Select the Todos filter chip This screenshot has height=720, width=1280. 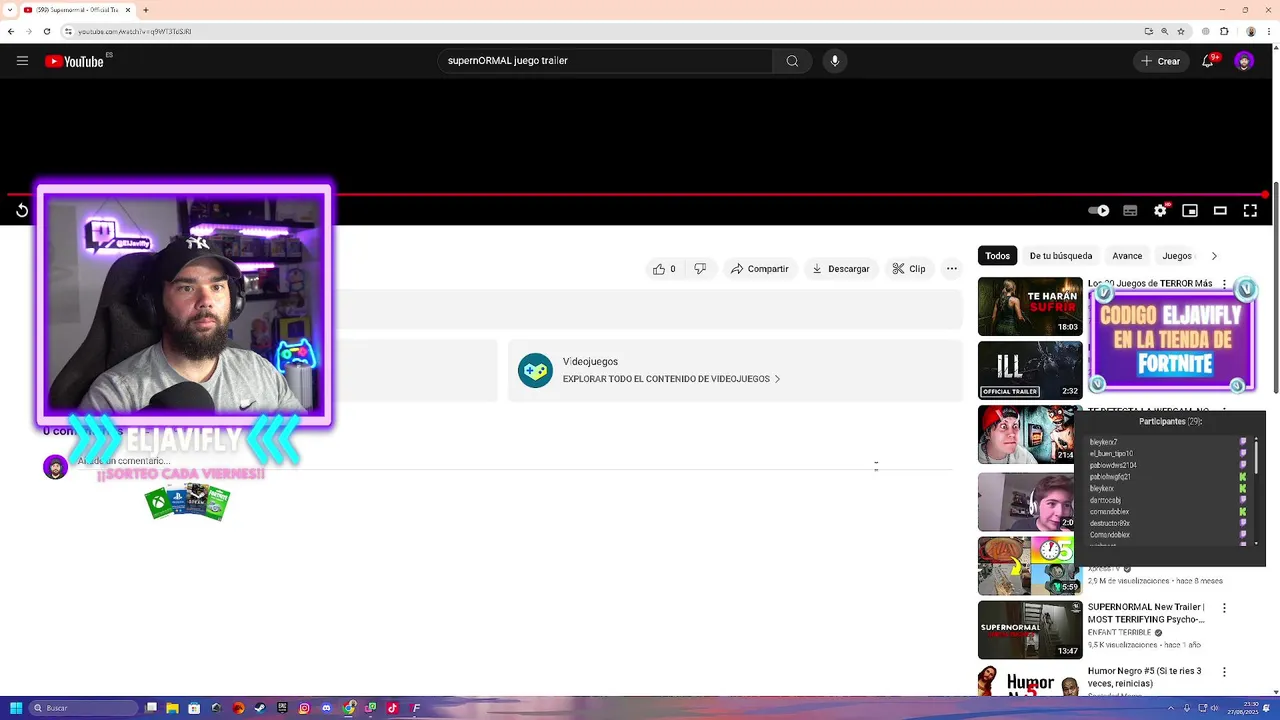(x=998, y=256)
